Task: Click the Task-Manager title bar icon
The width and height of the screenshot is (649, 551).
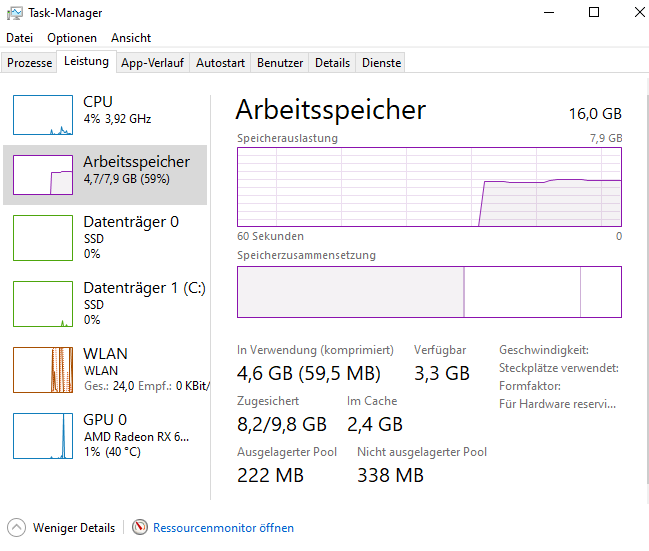Action: (14, 13)
